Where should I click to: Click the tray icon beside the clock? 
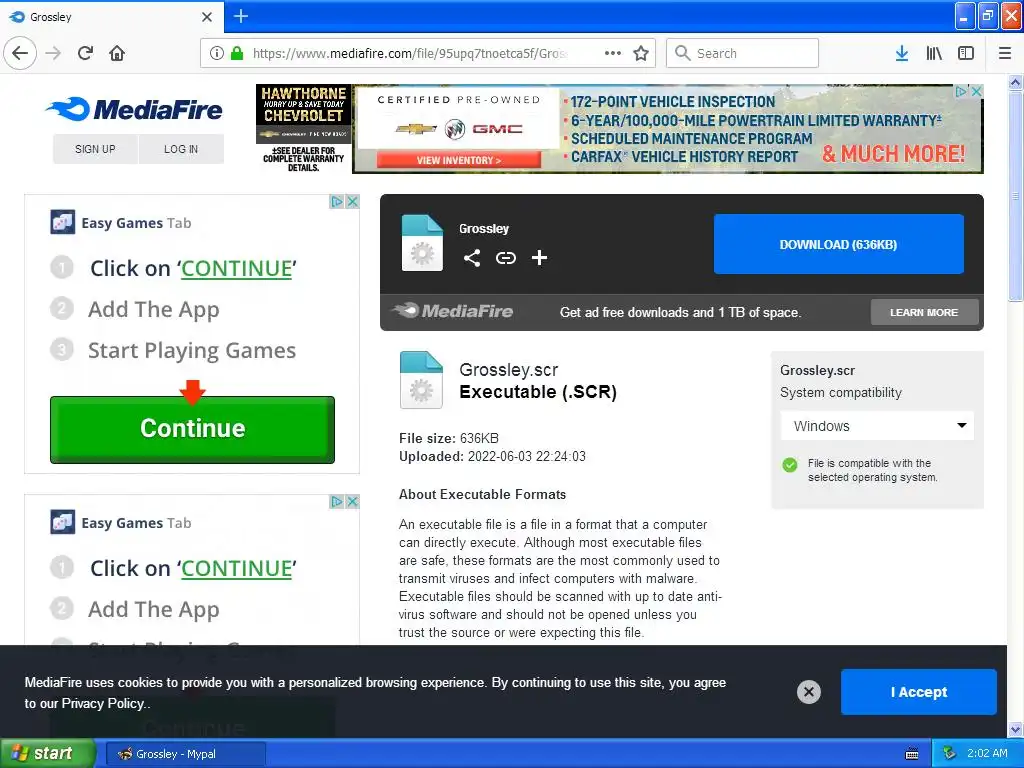[949, 754]
